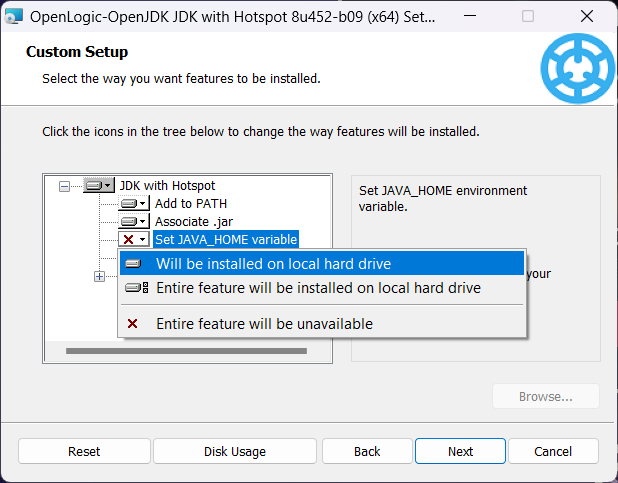
Task: Open the Add to PATH install-state icon
Action: pos(133,204)
